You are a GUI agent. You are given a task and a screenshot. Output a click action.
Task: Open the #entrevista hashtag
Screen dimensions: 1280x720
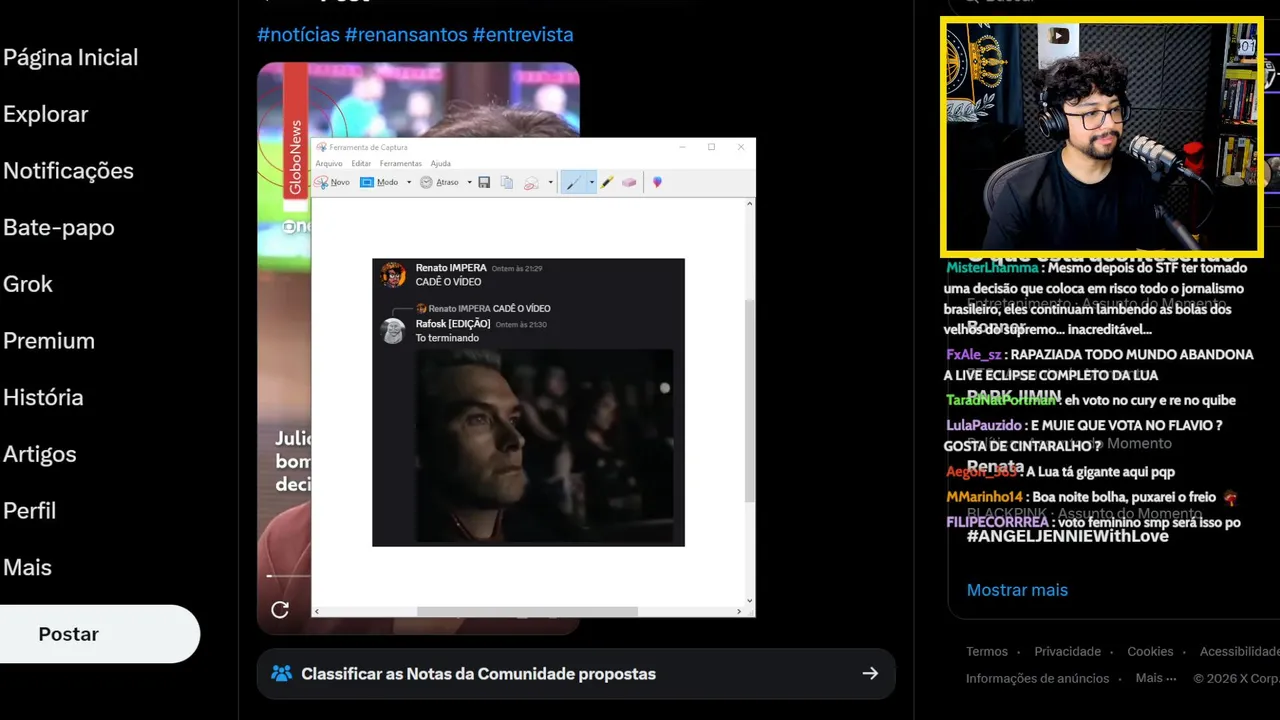pyautogui.click(x=523, y=35)
